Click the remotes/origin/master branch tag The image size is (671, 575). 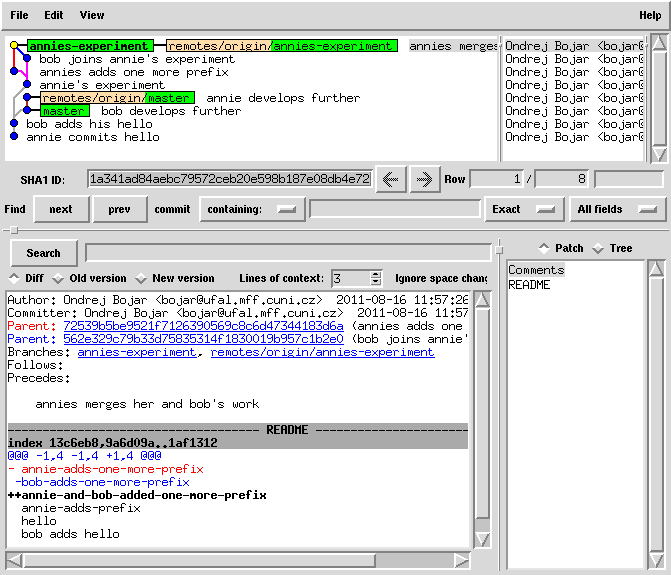click(x=117, y=98)
